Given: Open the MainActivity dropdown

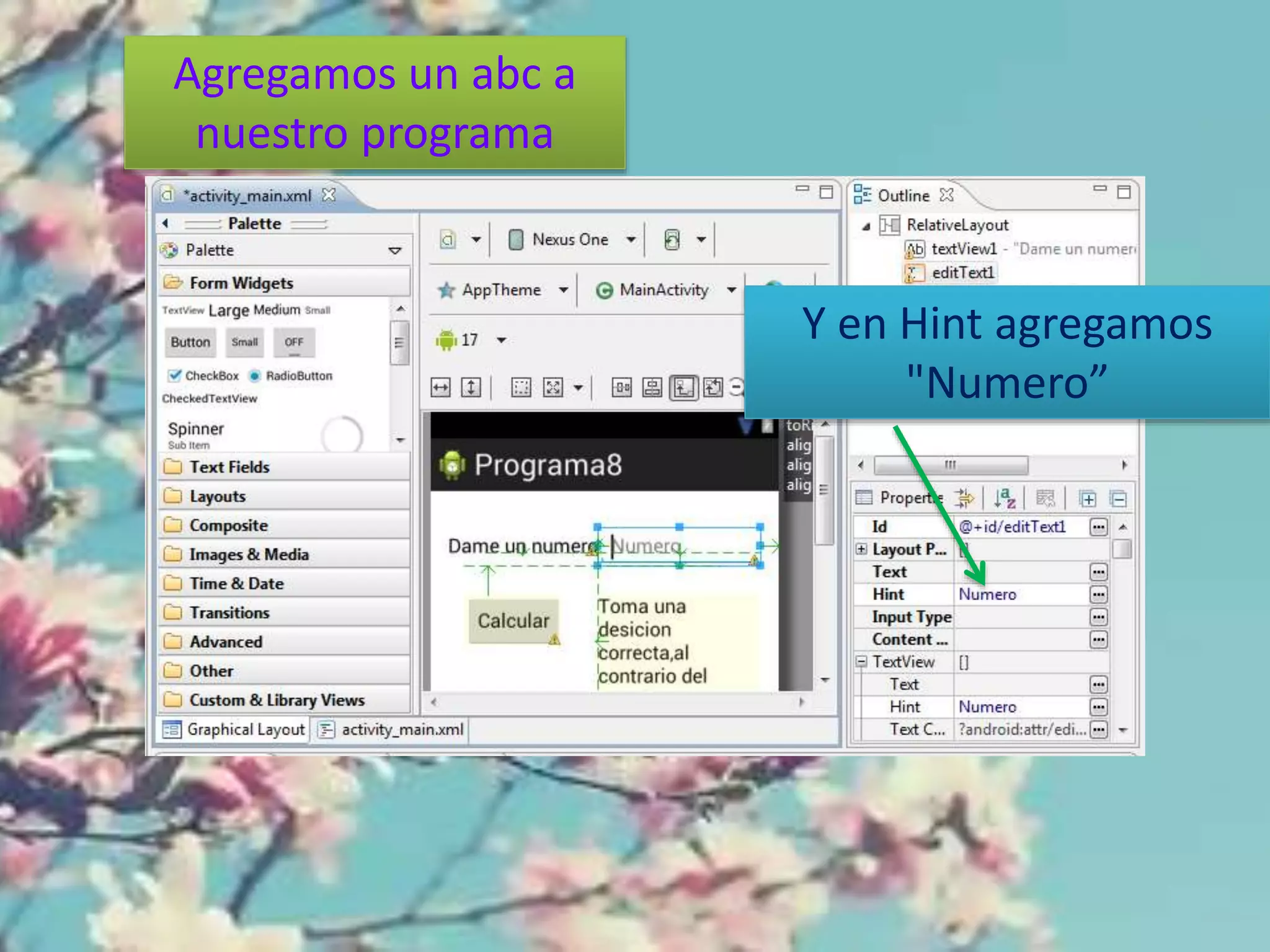Looking at the screenshot, I should click(x=732, y=289).
